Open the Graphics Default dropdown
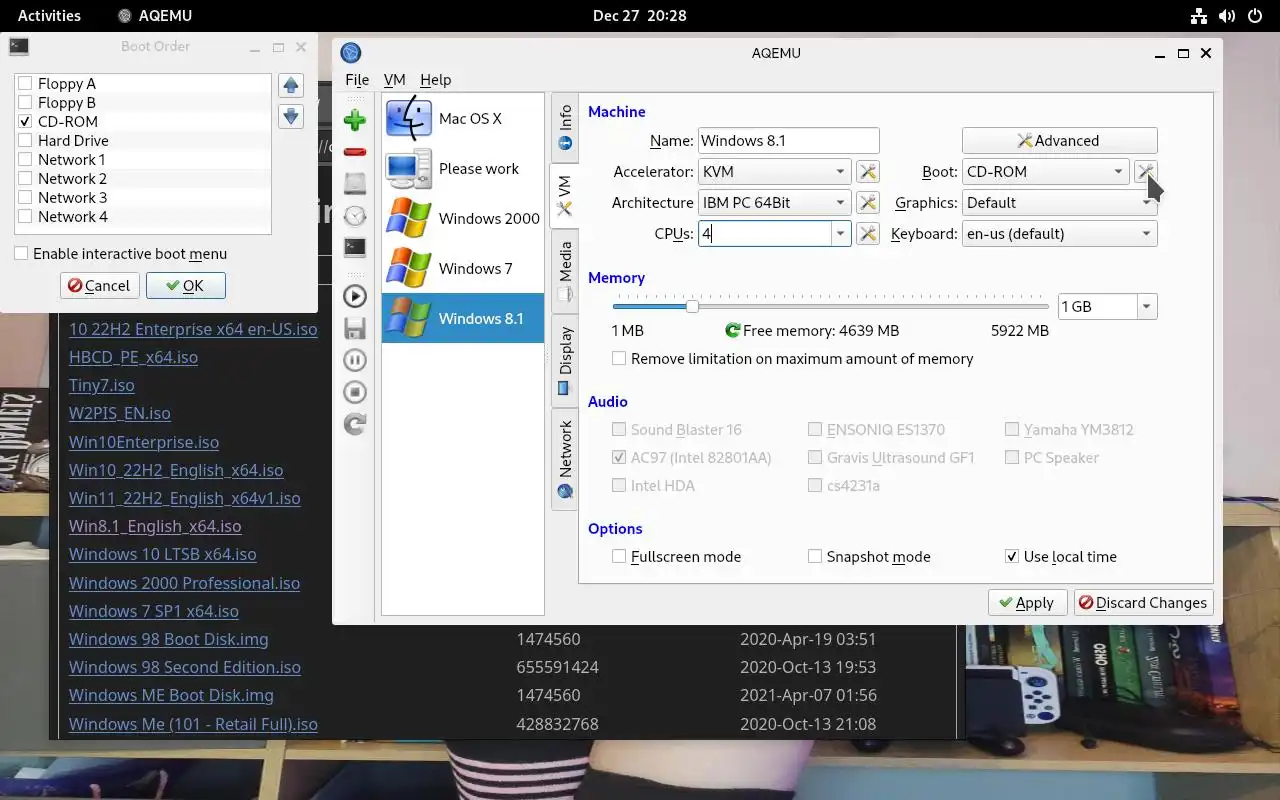The height and width of the screenshot is (800, 1280). coord(1059,203)
